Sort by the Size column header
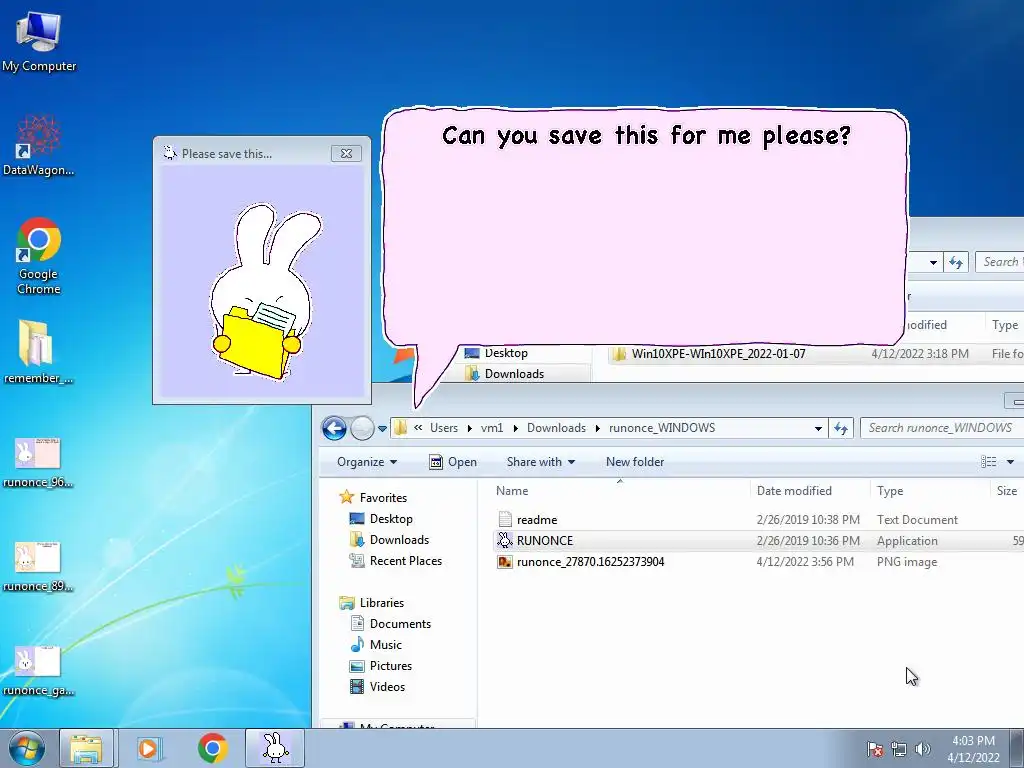 1007,490
